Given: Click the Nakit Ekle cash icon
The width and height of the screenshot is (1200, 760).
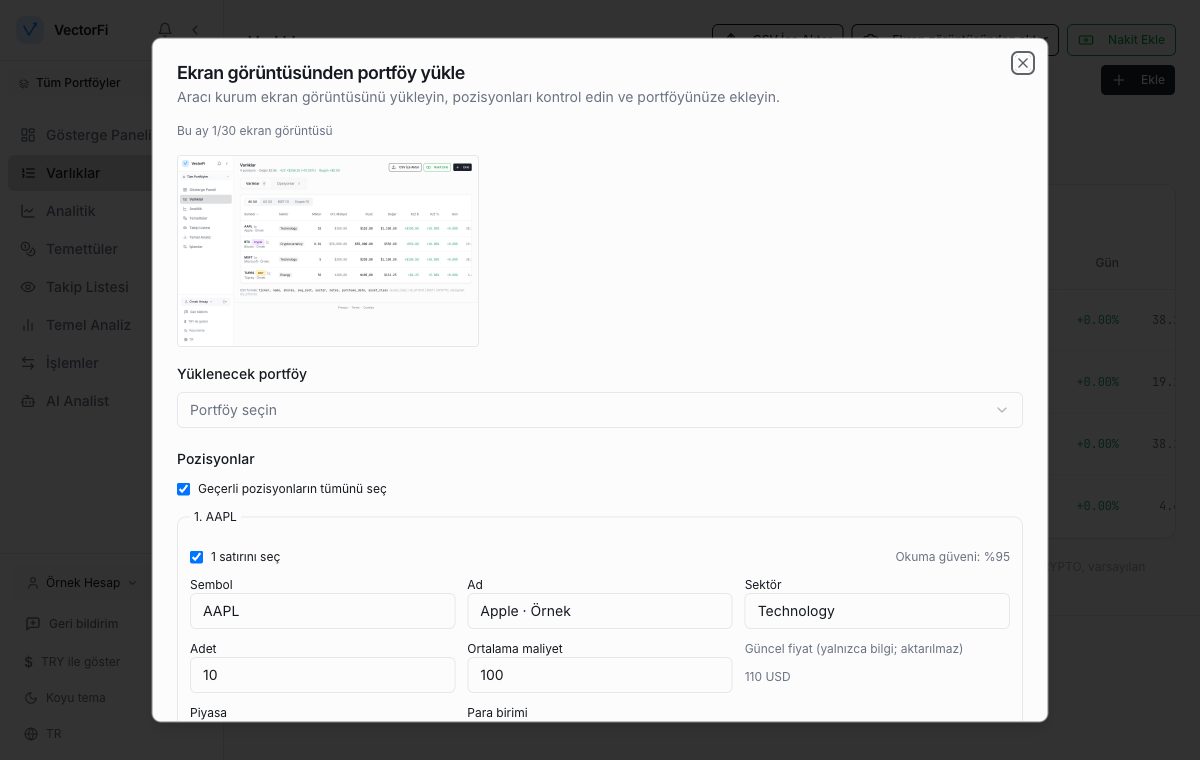Looking at the screenshot, I should click(1087, 40).
